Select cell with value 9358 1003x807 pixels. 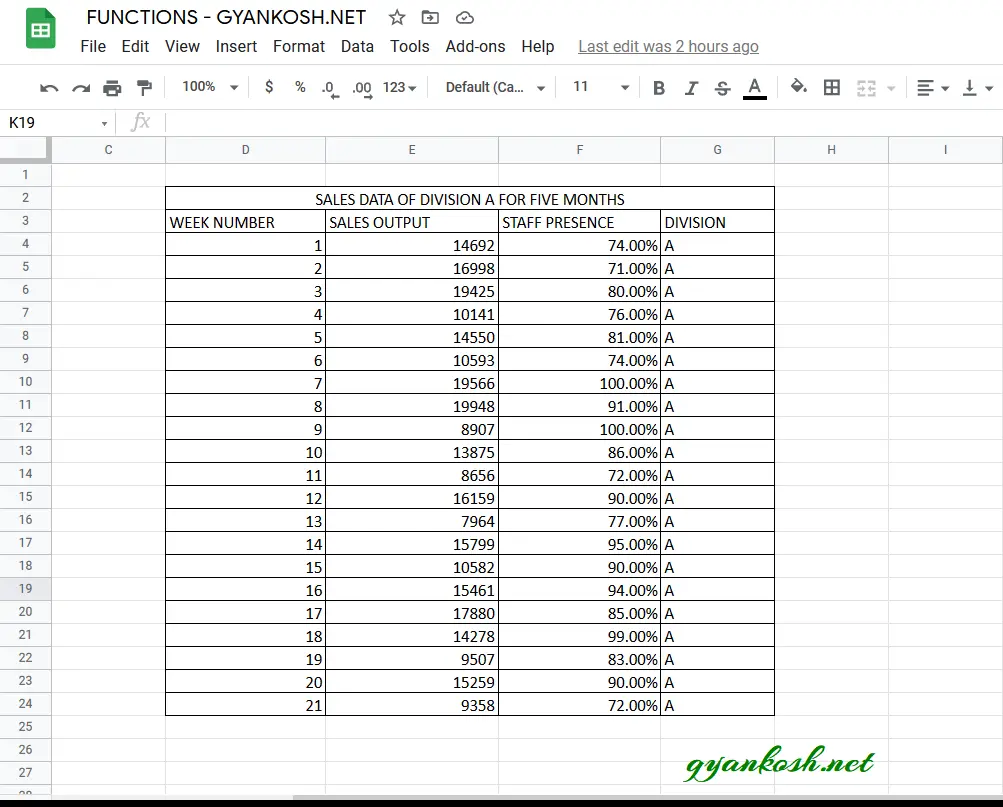click(412, 705)
